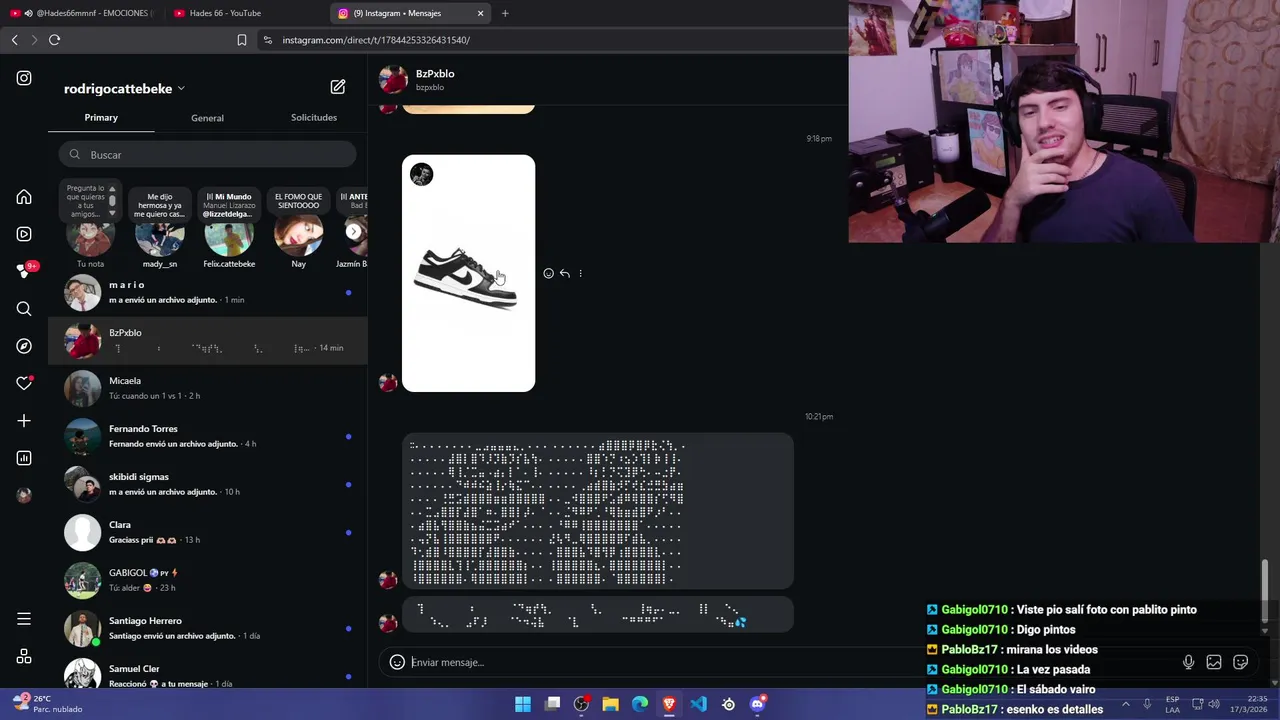Open Solicitudes requests tab
Image resolution: width=1280 pixels, height=720 pixels.
point(314,118)
